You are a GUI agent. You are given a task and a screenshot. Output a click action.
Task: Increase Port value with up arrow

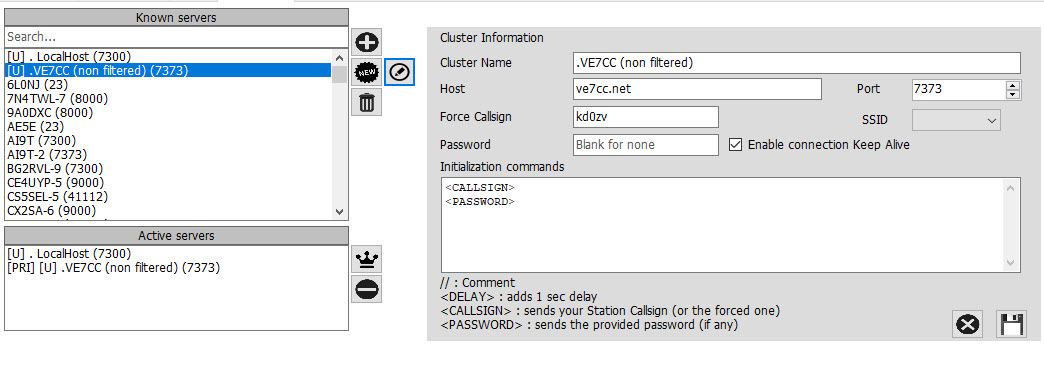1013,85
